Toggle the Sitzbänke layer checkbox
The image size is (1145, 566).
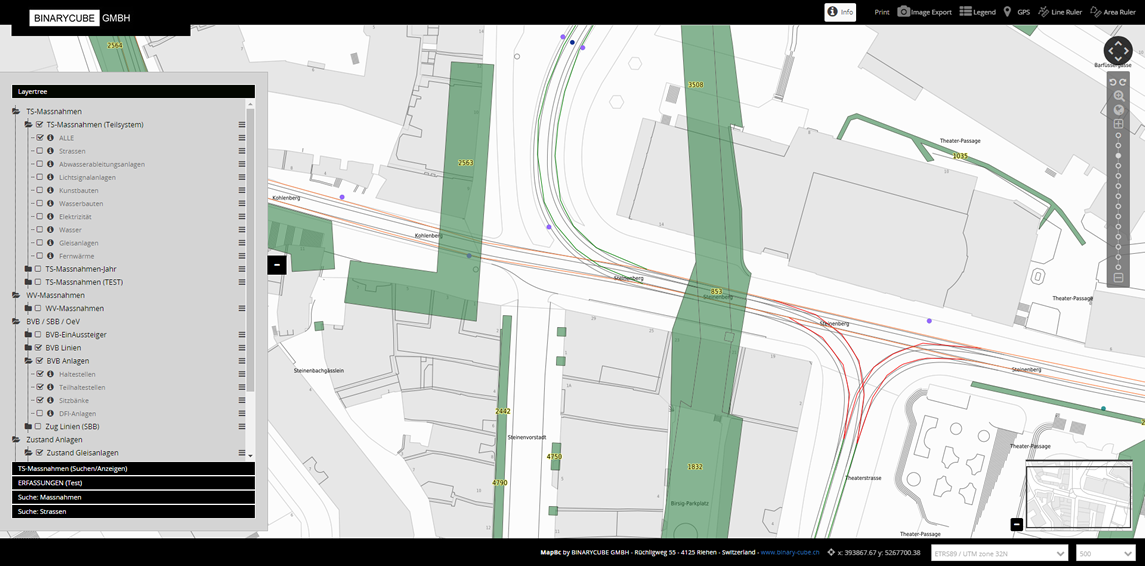click(39, 400)
